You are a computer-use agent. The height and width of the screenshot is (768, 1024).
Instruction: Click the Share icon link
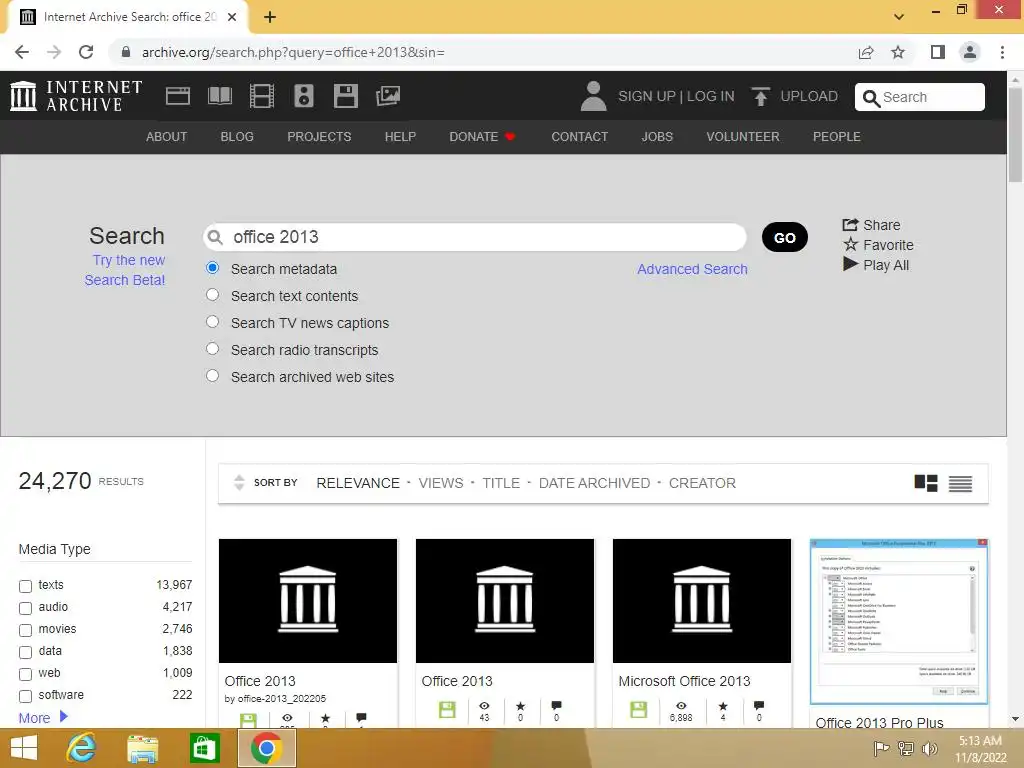point(850,225)
